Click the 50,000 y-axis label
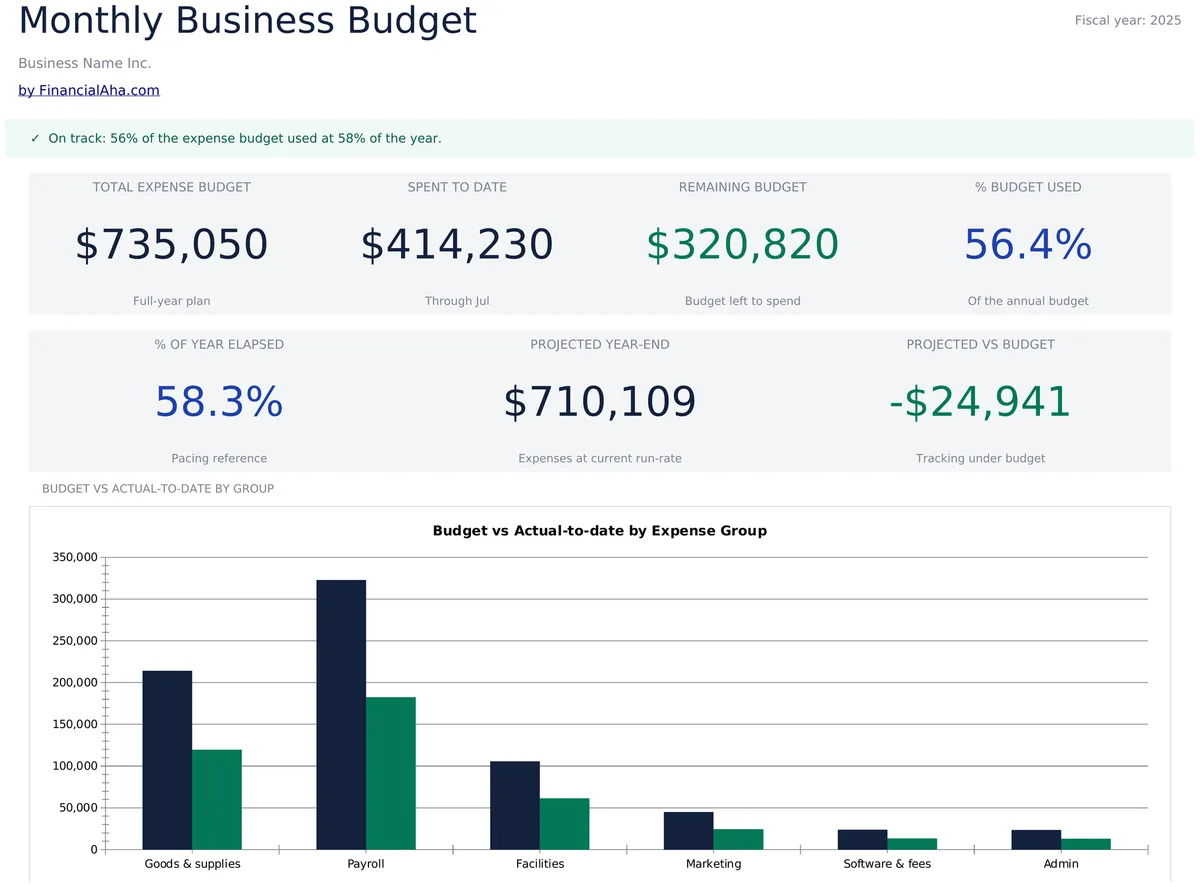 coord(79,808)
